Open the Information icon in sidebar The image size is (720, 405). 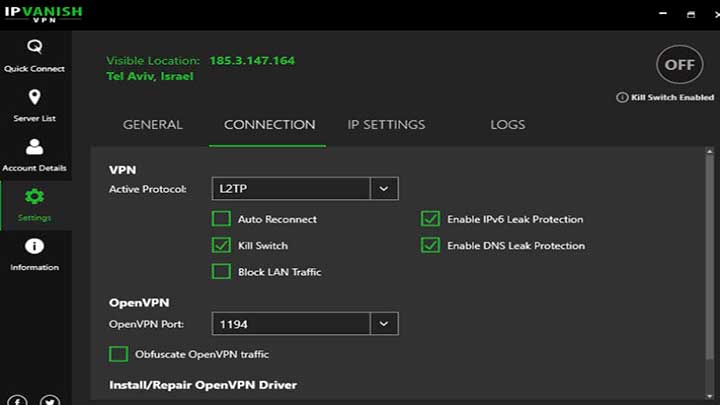(34, 247)
